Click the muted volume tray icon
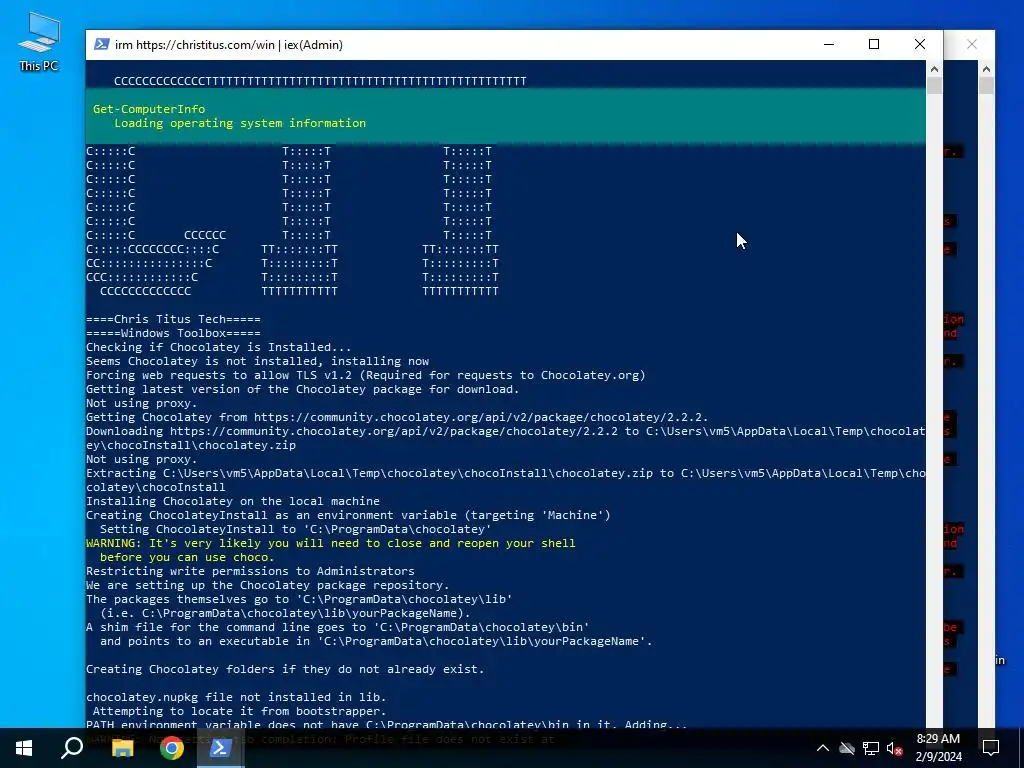1024x768 pixels. coord(894,748)
